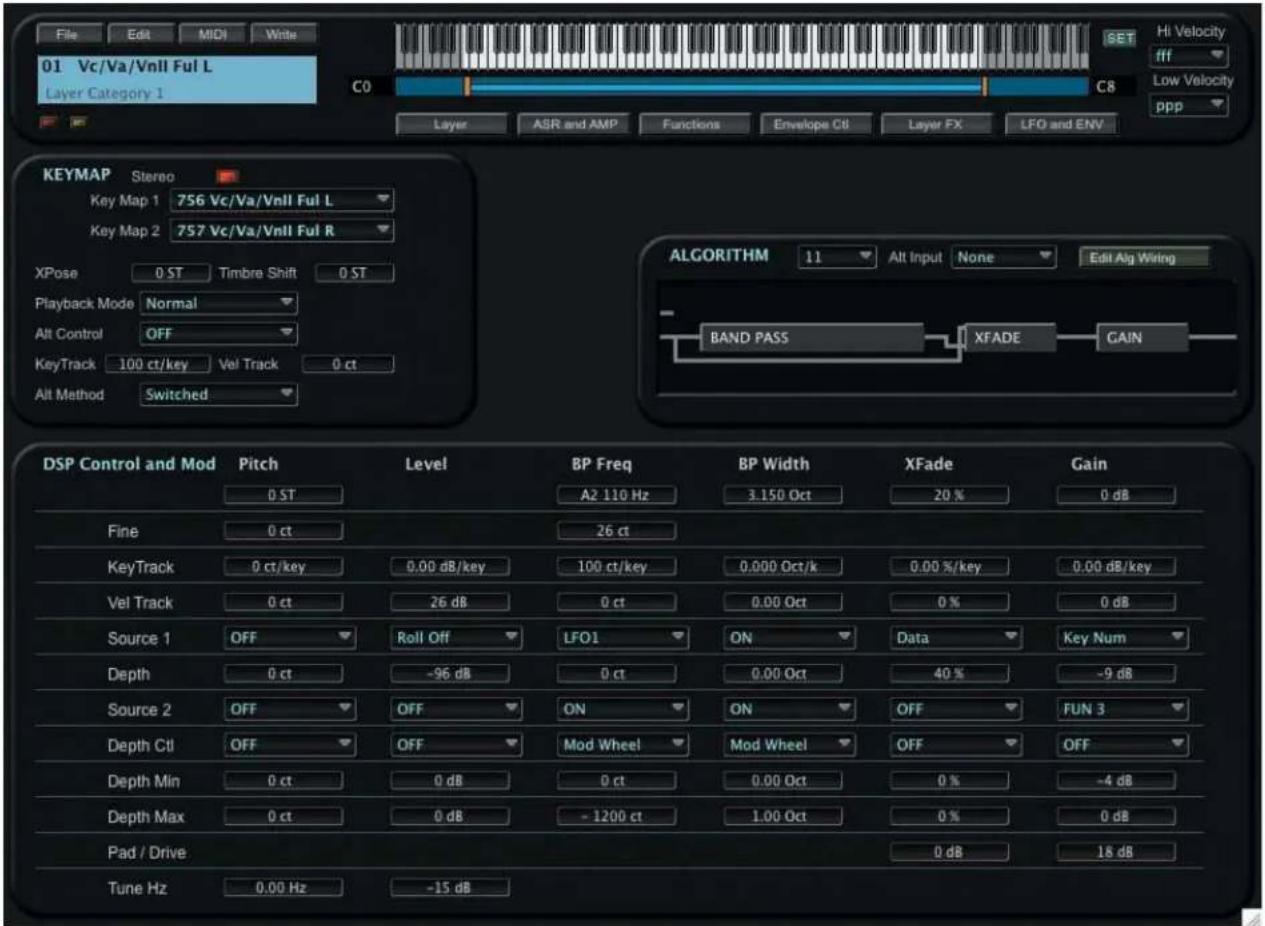Open Pitch Source 1 OFF dropdown
This screenshot has height=926, width=1265.
(x=290, y=636)
